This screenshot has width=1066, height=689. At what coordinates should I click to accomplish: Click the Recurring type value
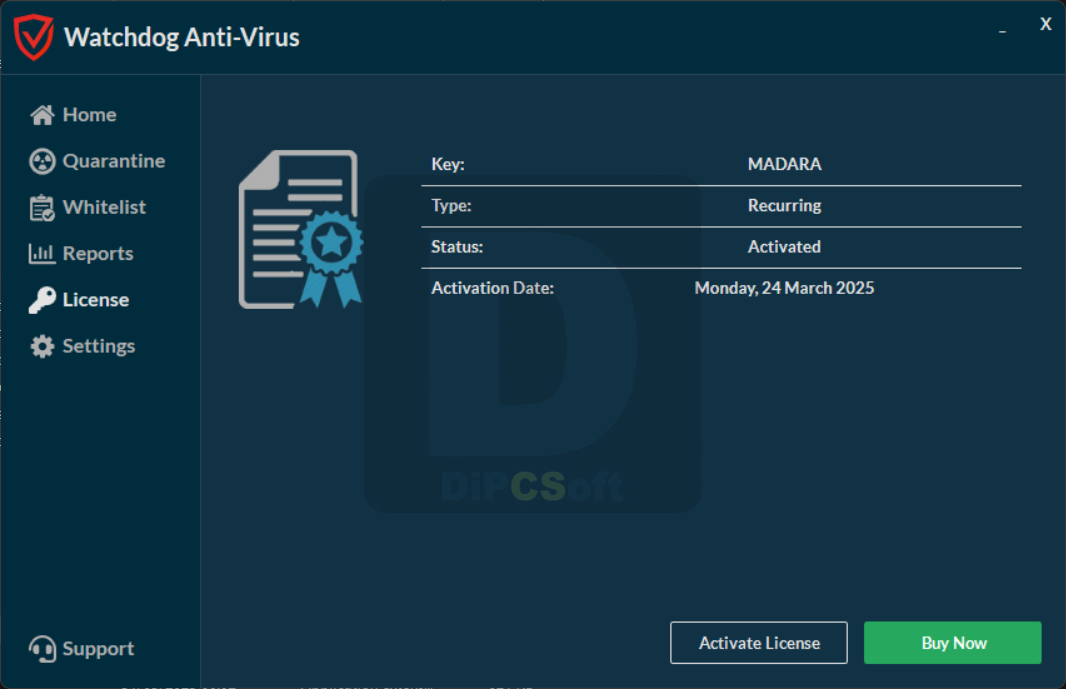(785, 205)
